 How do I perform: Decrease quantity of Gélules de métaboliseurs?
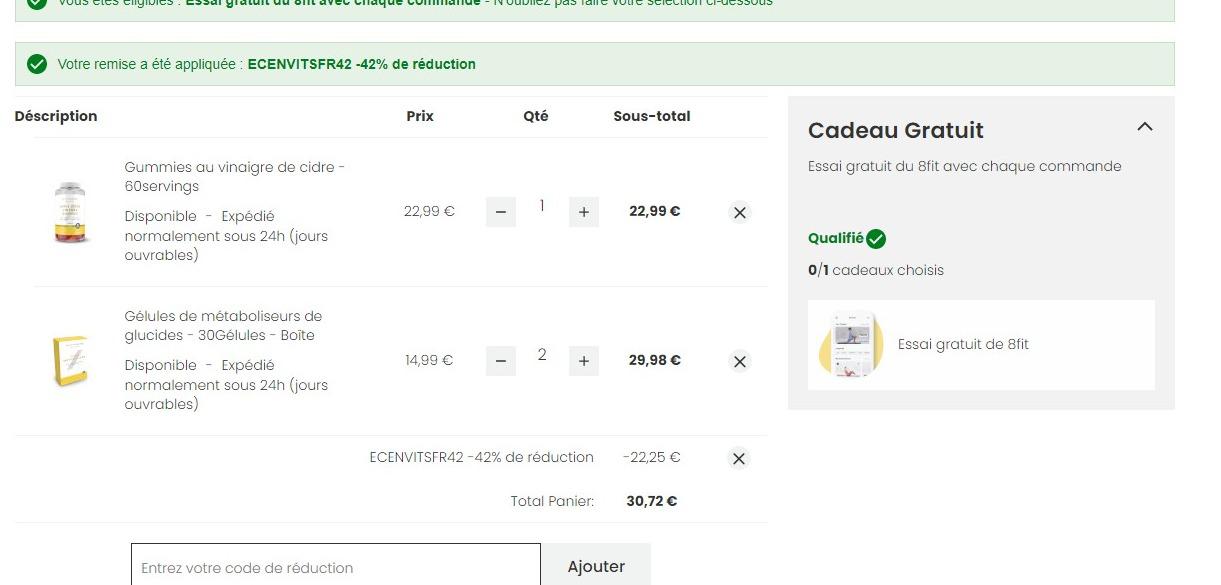coord(501,361)
